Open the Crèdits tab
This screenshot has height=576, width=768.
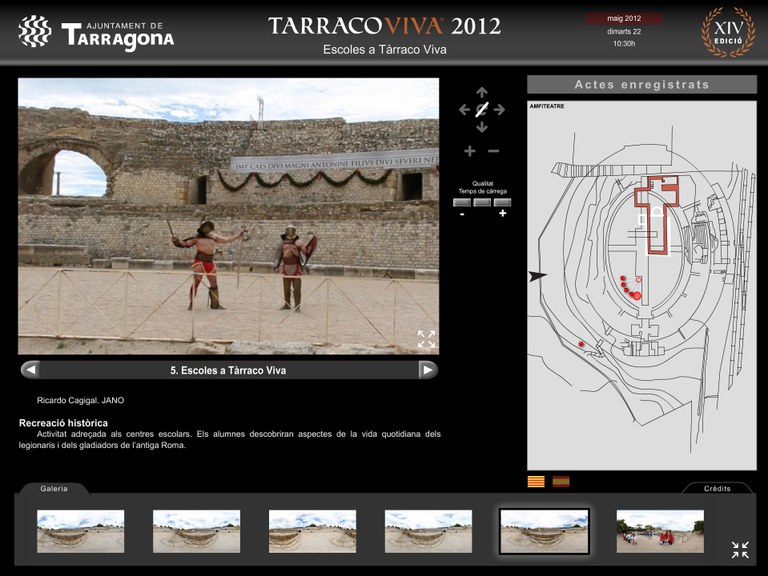pos(717,489)
